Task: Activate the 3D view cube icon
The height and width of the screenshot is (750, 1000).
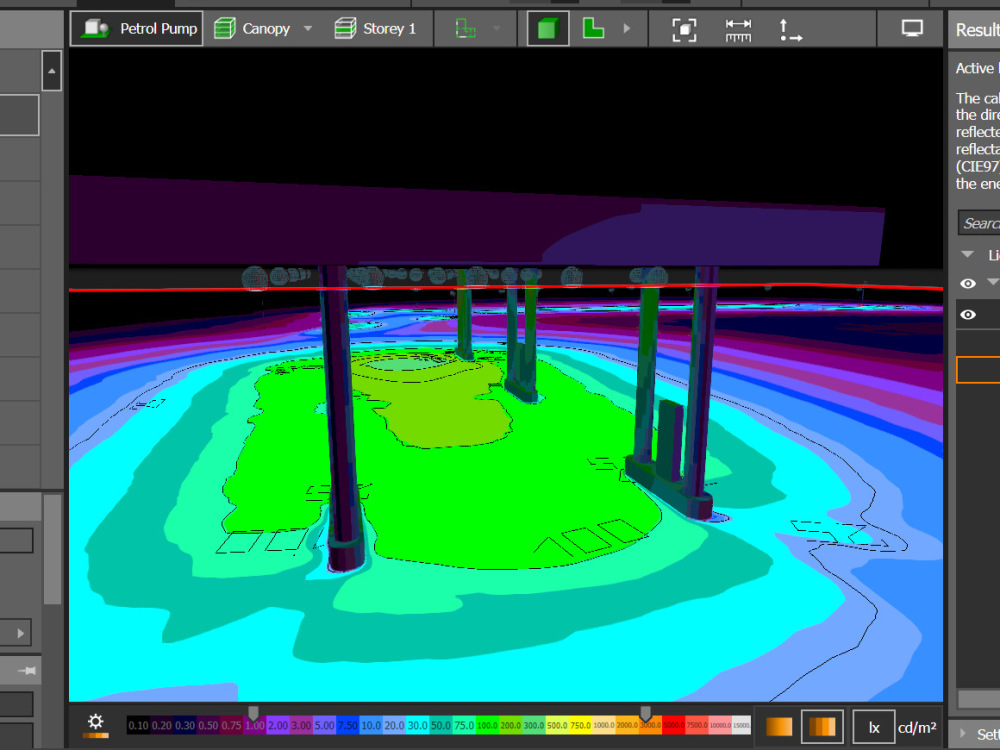Action: pyautogui.click(x=547, y=29)
